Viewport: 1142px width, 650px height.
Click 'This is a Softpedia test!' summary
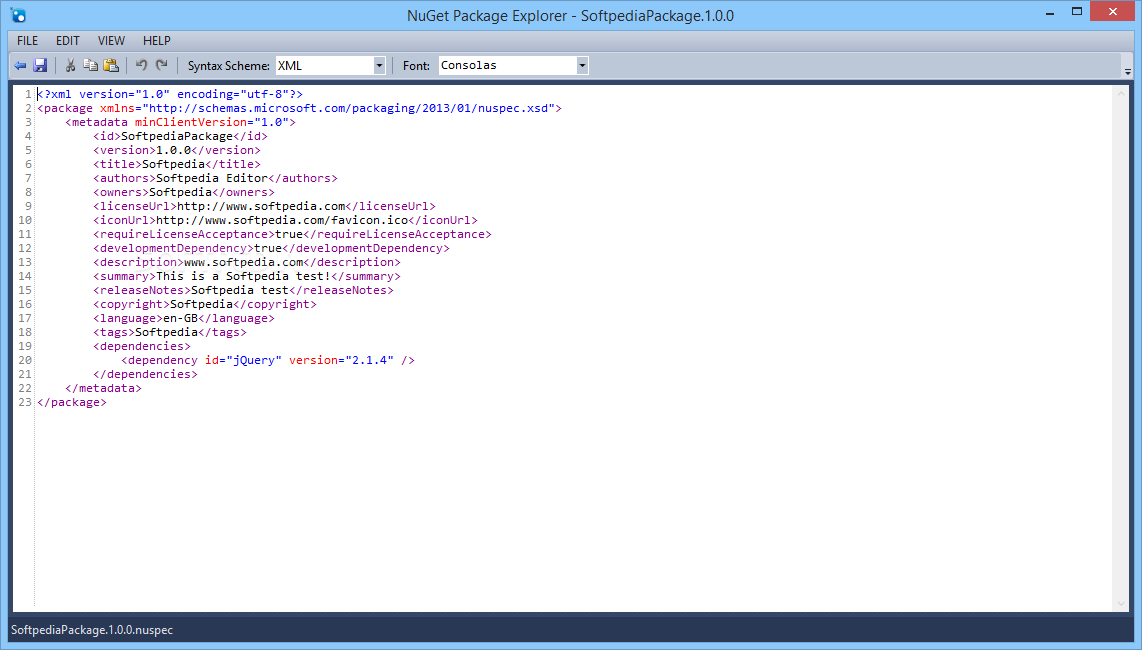(x=243, y=276)
